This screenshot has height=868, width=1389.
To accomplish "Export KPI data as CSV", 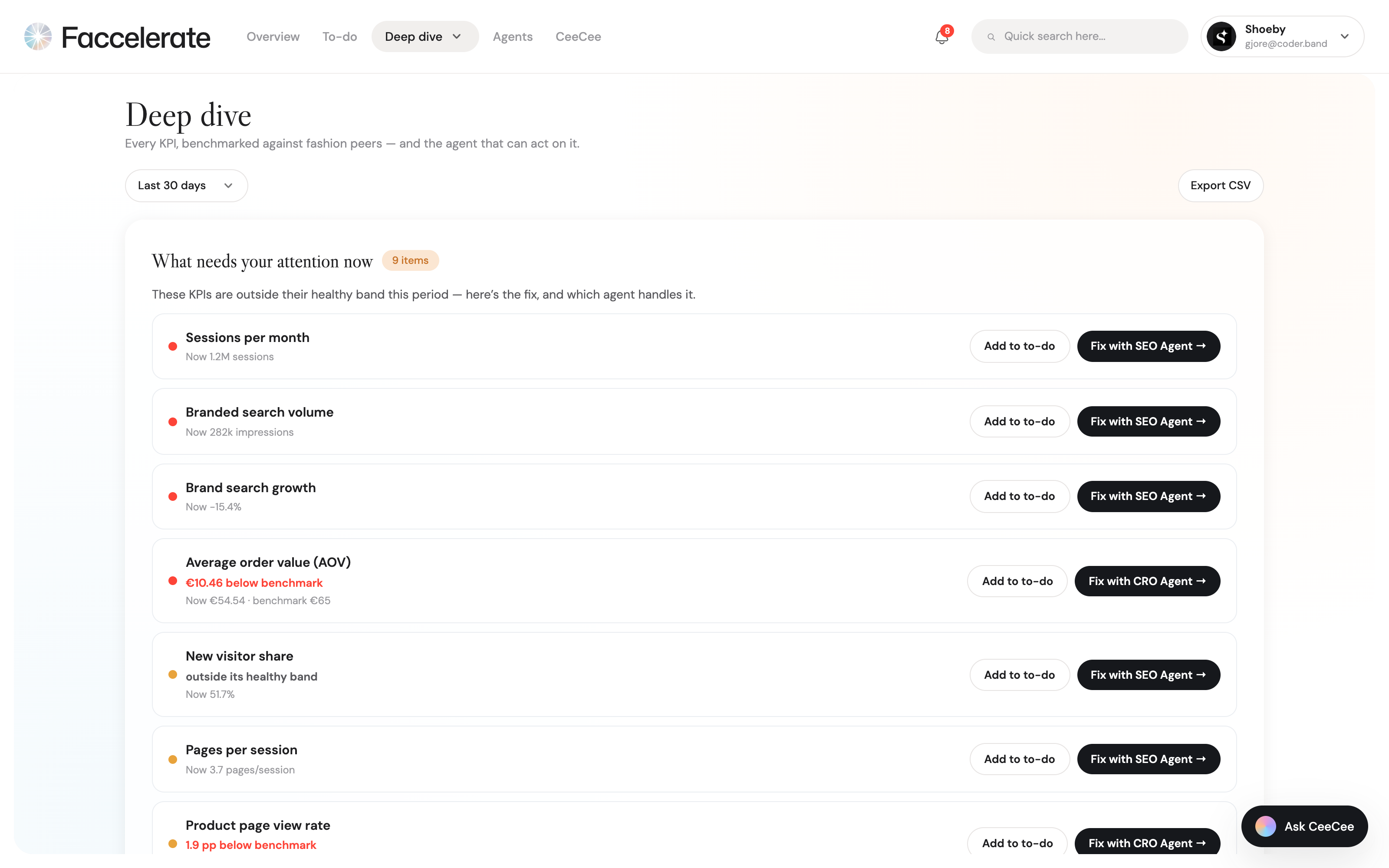I will coord(1220,185).
